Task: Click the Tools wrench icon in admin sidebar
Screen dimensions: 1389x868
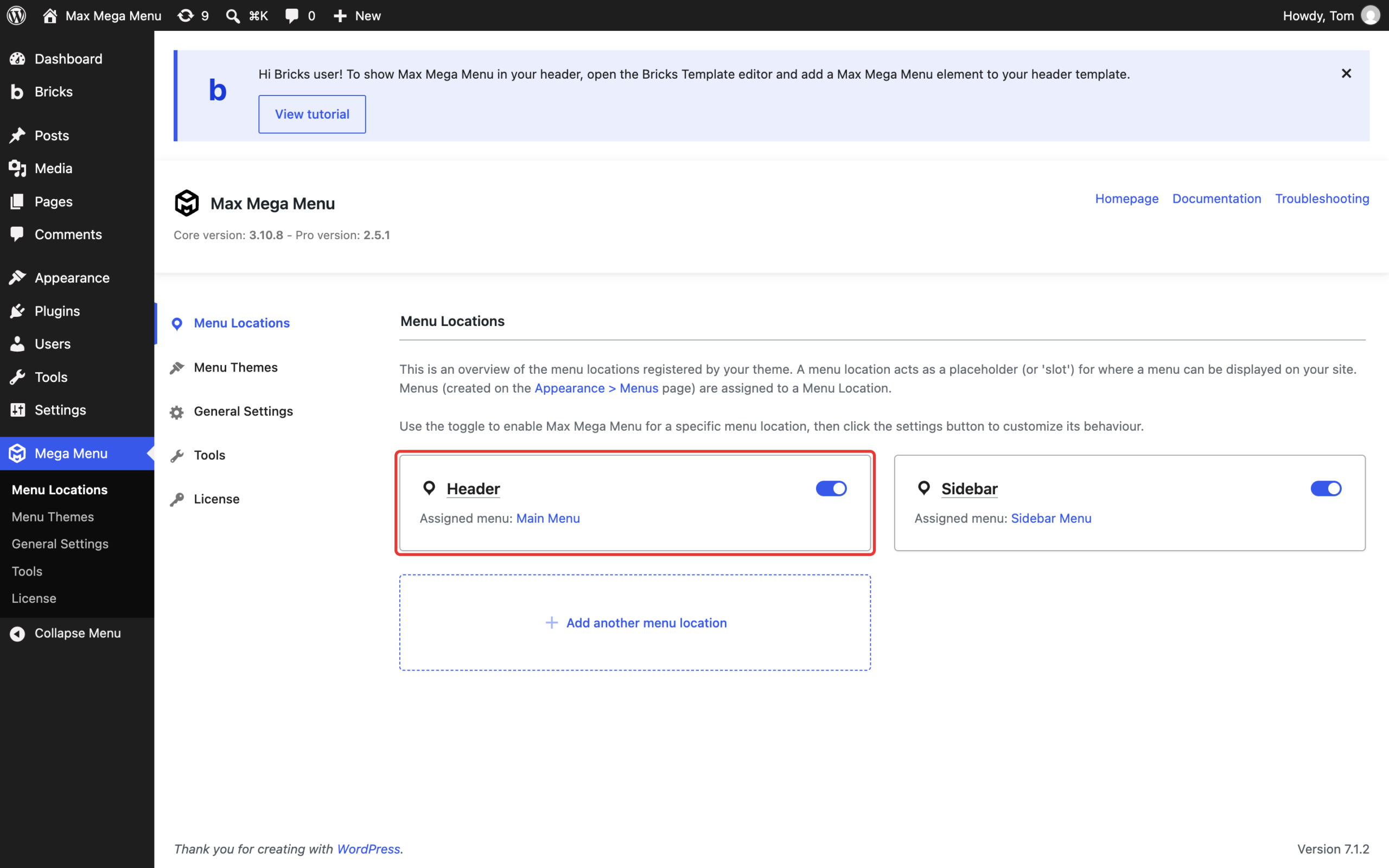Action: tap(17, 377)
